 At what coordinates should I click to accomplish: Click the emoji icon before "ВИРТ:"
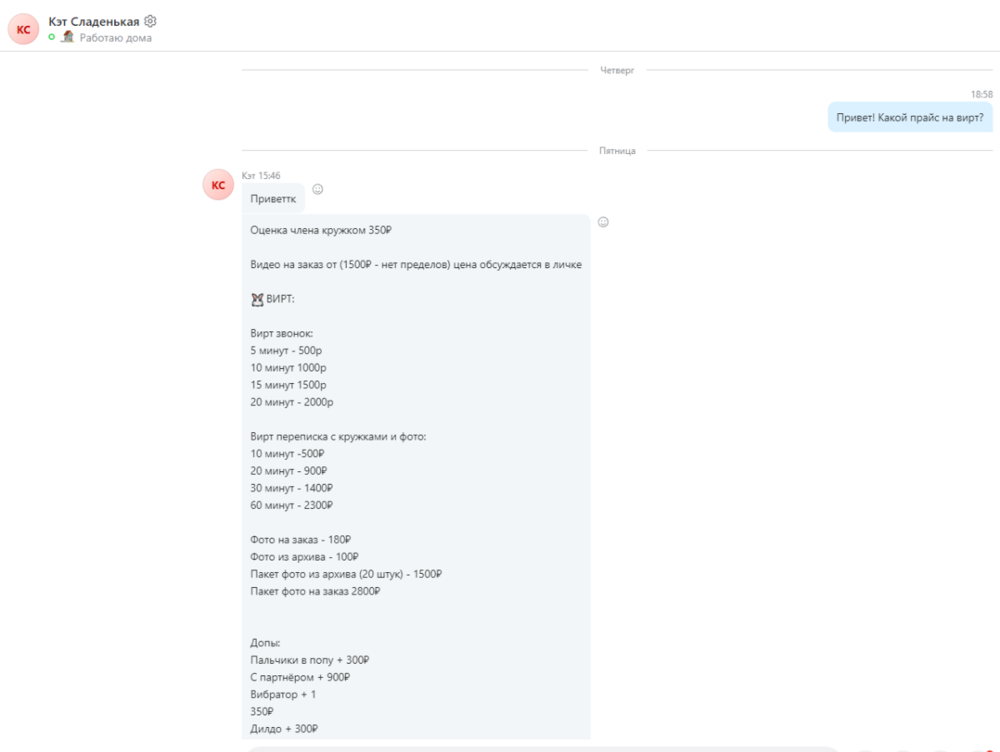tap(257, 299)
